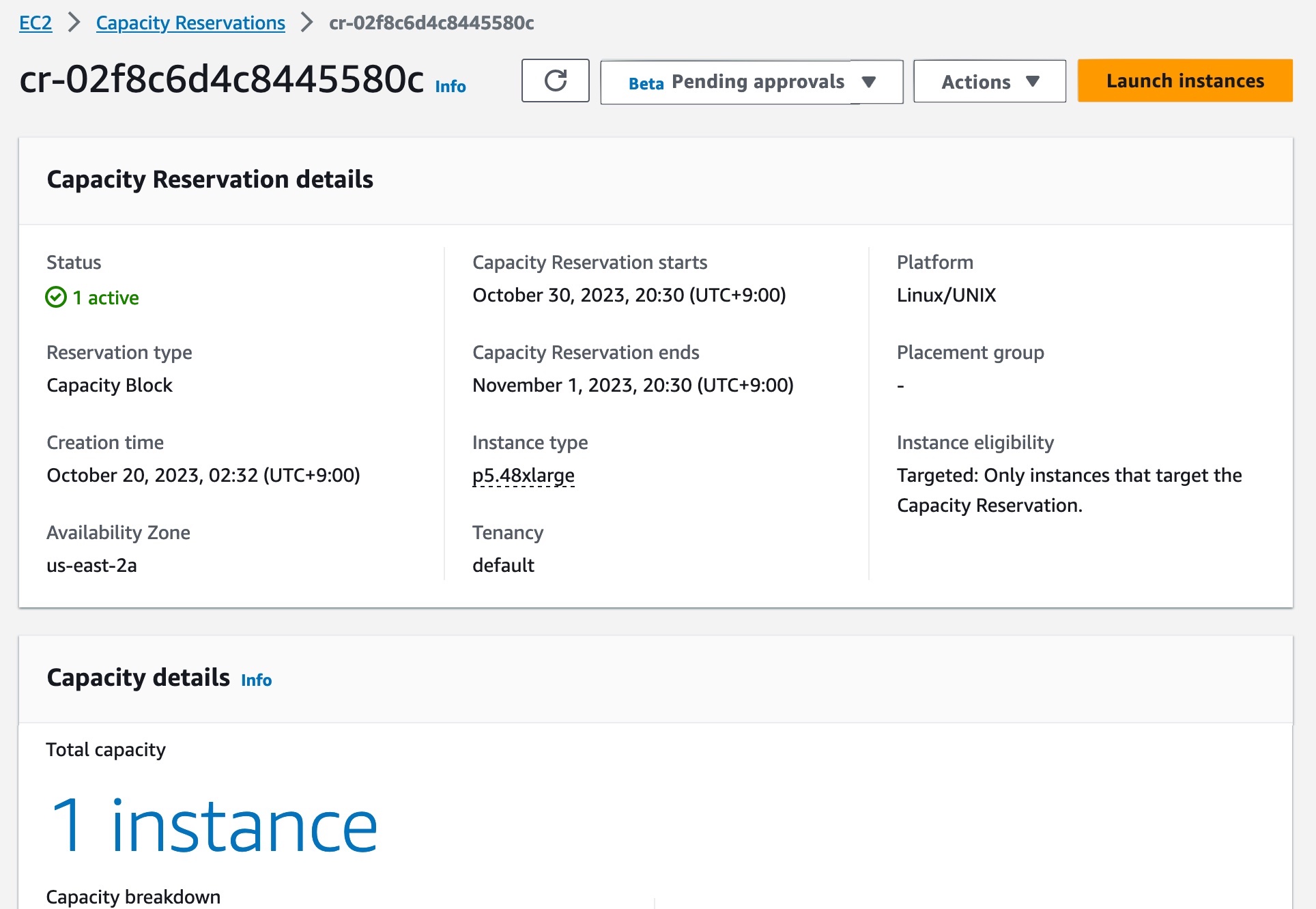
Task: Click the 1 instance total capacity value
Action: pos(214,826)
